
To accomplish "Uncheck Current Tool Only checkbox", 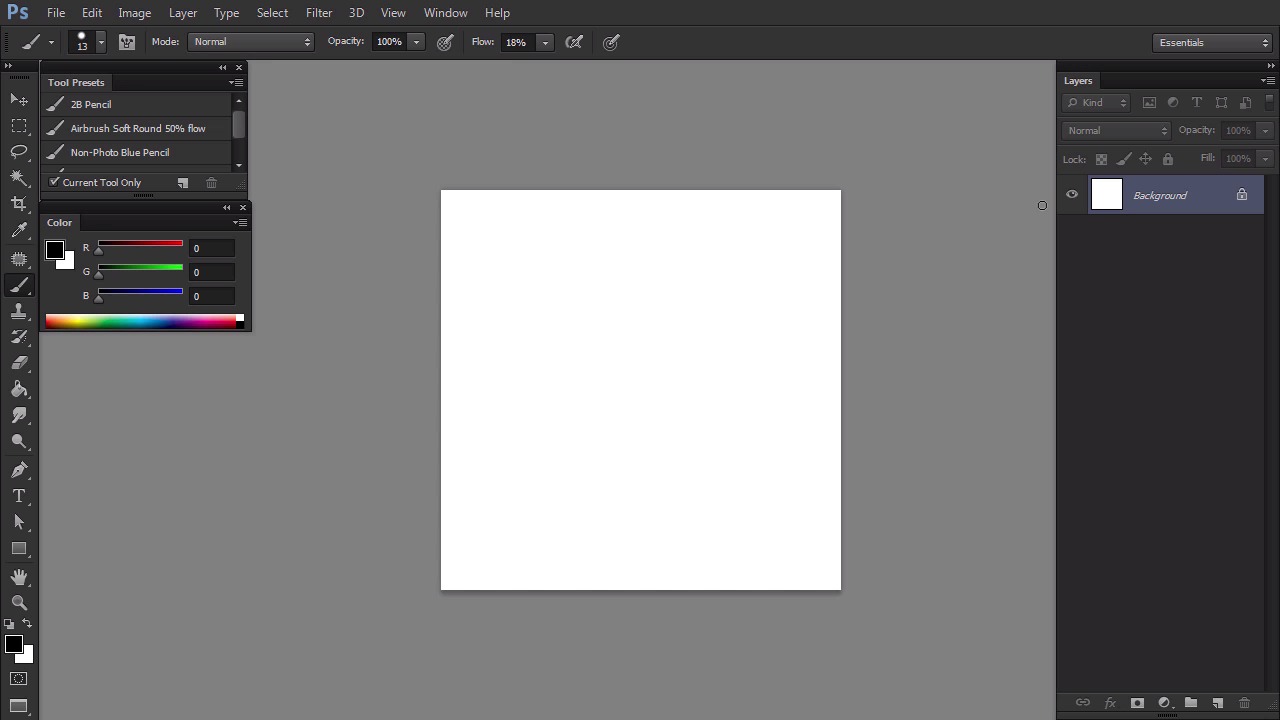I will click(x=55, y=182).
